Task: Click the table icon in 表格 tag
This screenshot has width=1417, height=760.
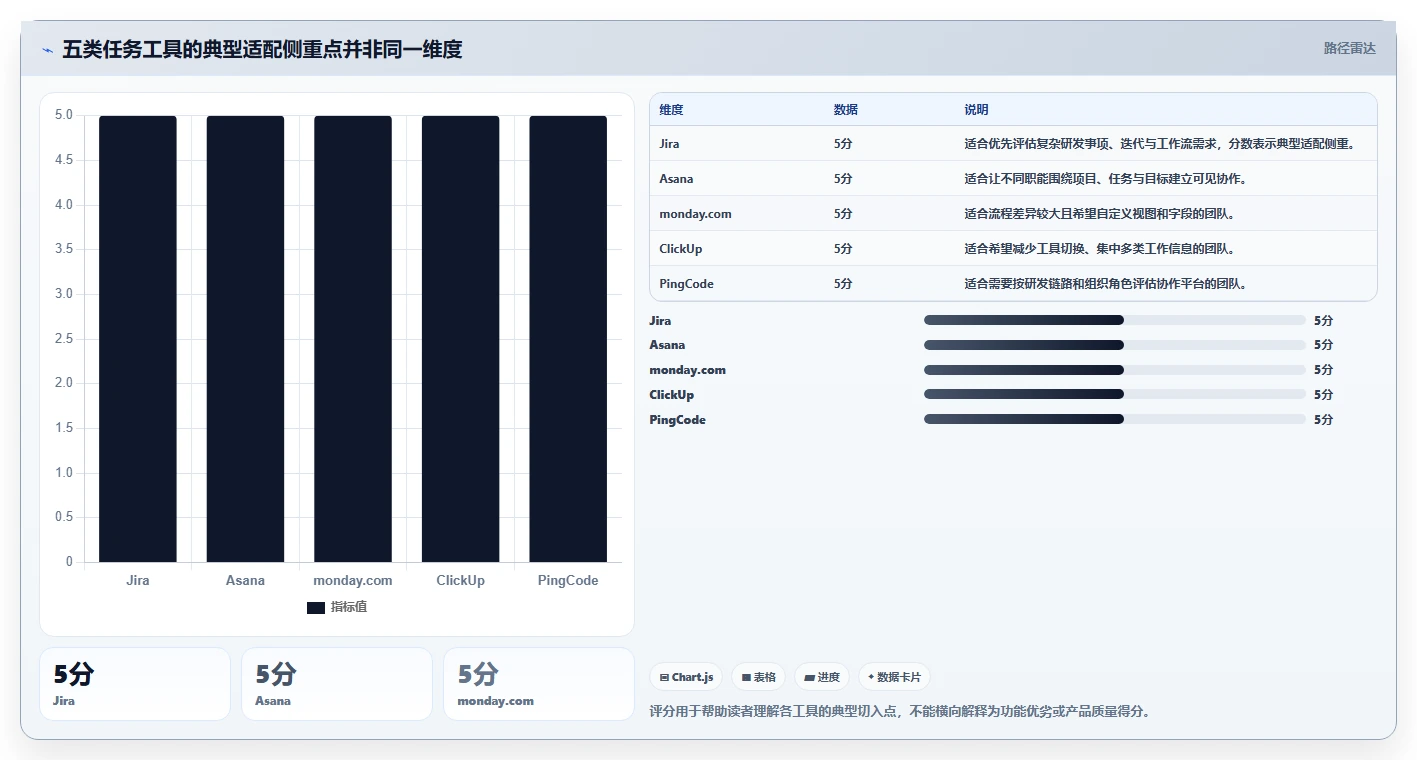Action: click(x=746, y=677)
